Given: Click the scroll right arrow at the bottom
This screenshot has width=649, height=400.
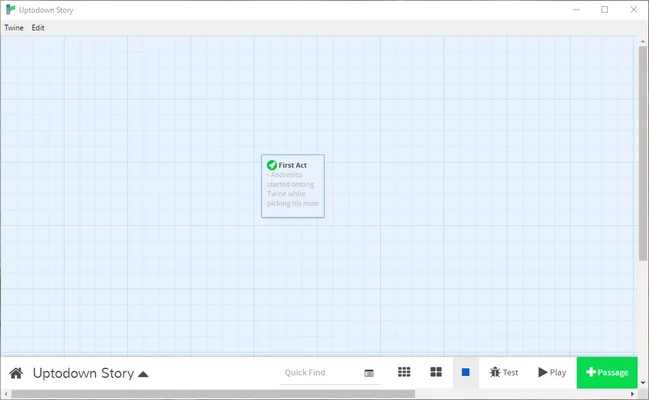Looking at the screenshot, I should click(632, 394).
